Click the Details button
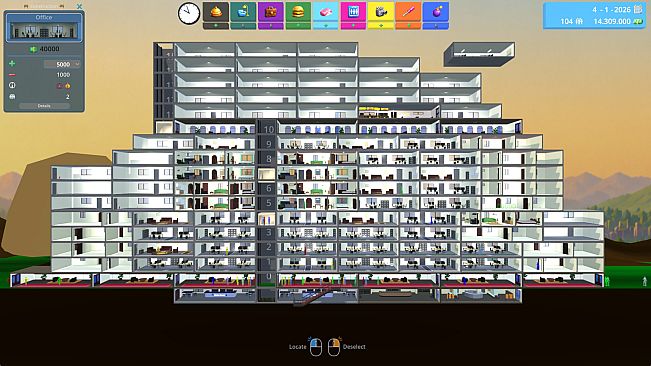The width and height of the screenshot is (651, 366). (44, 106)
